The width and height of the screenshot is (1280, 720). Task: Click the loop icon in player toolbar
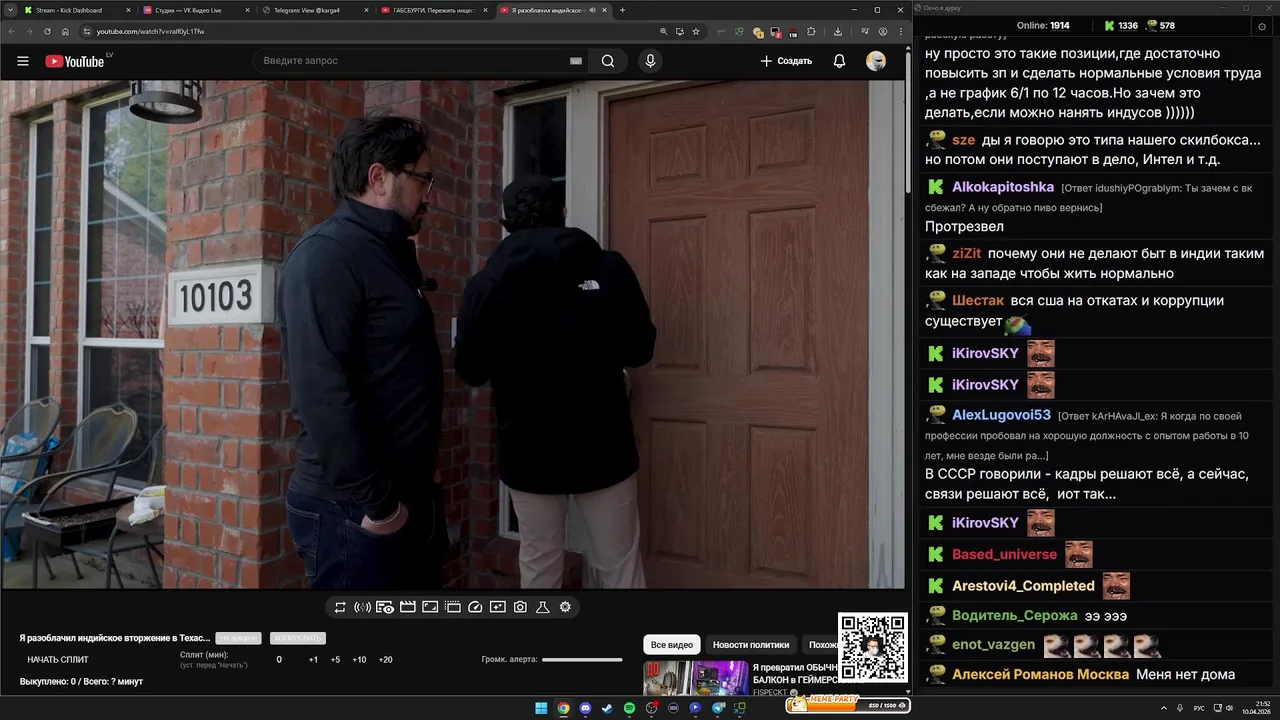click(340, 607)
